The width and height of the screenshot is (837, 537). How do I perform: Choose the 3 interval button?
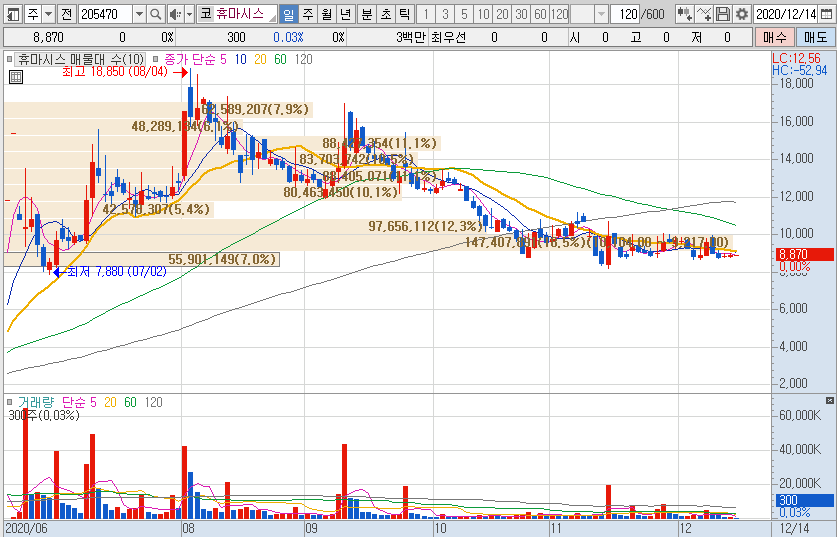click(x=445, y=14)
